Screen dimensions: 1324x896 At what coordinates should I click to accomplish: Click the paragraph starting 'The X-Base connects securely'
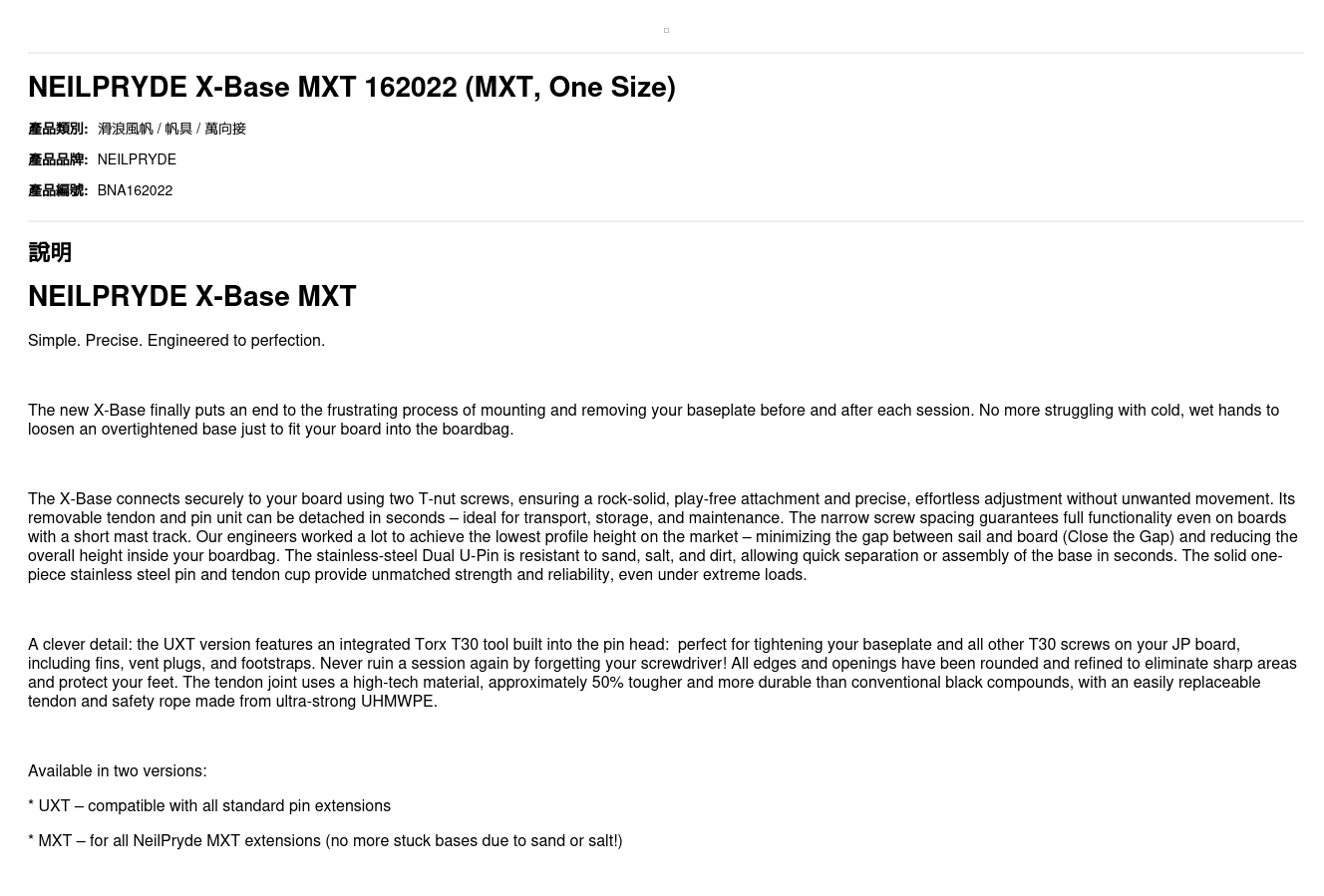pyautogui.click(x=662, y=536)
